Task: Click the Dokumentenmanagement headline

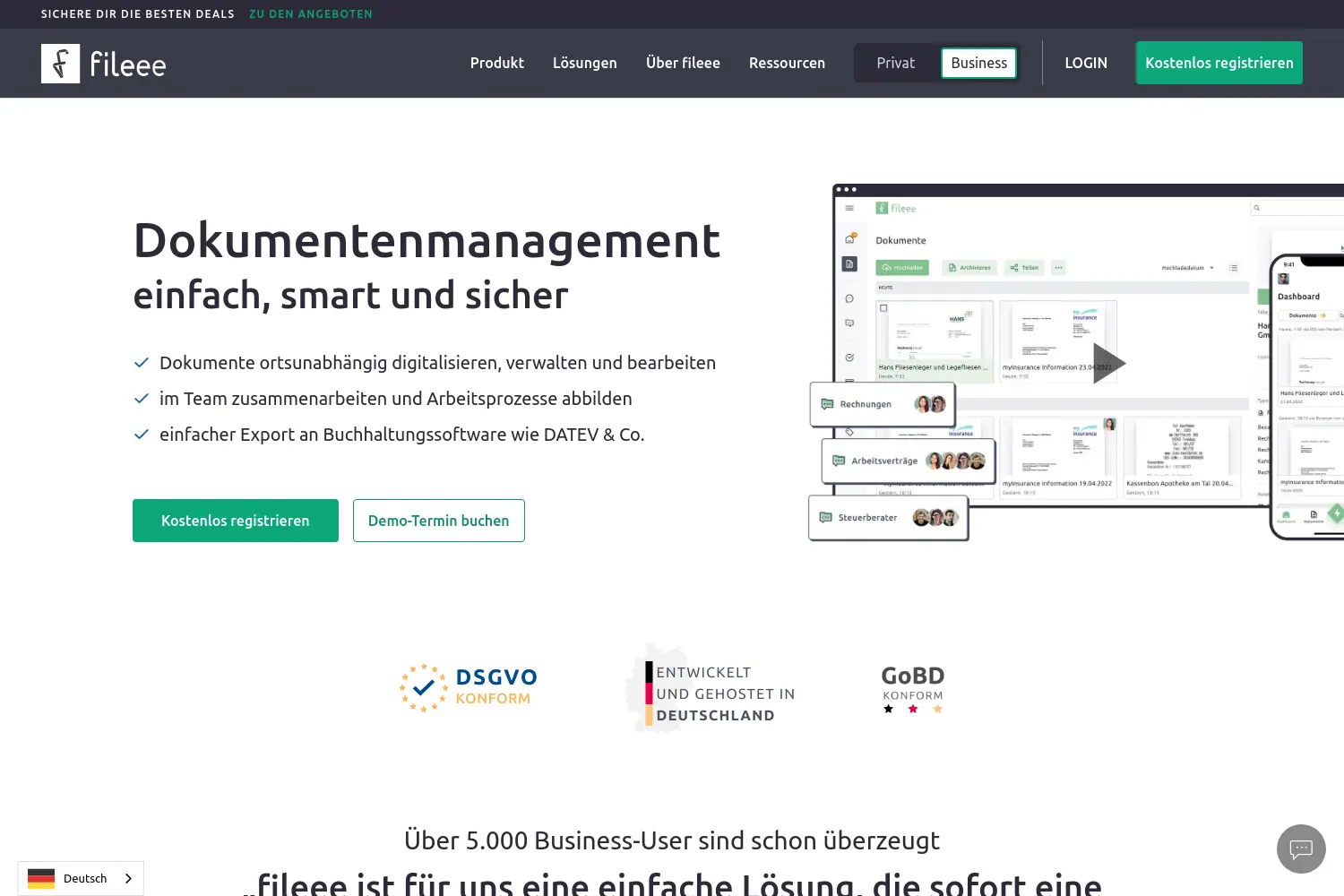Action: pos(426,241)
